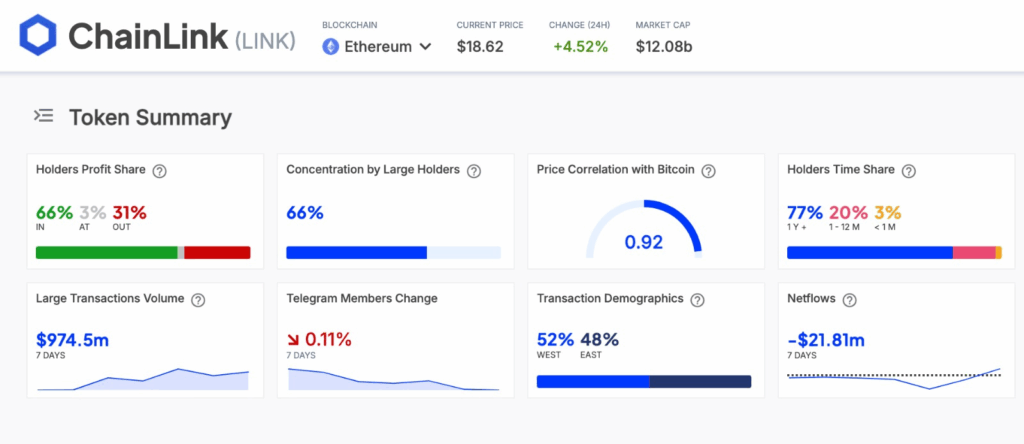Click the $974.5m large transactions value
Image resolution: width=1024 pixels, height=444 pixels.
pyautogui.click(x=72, y=340)
